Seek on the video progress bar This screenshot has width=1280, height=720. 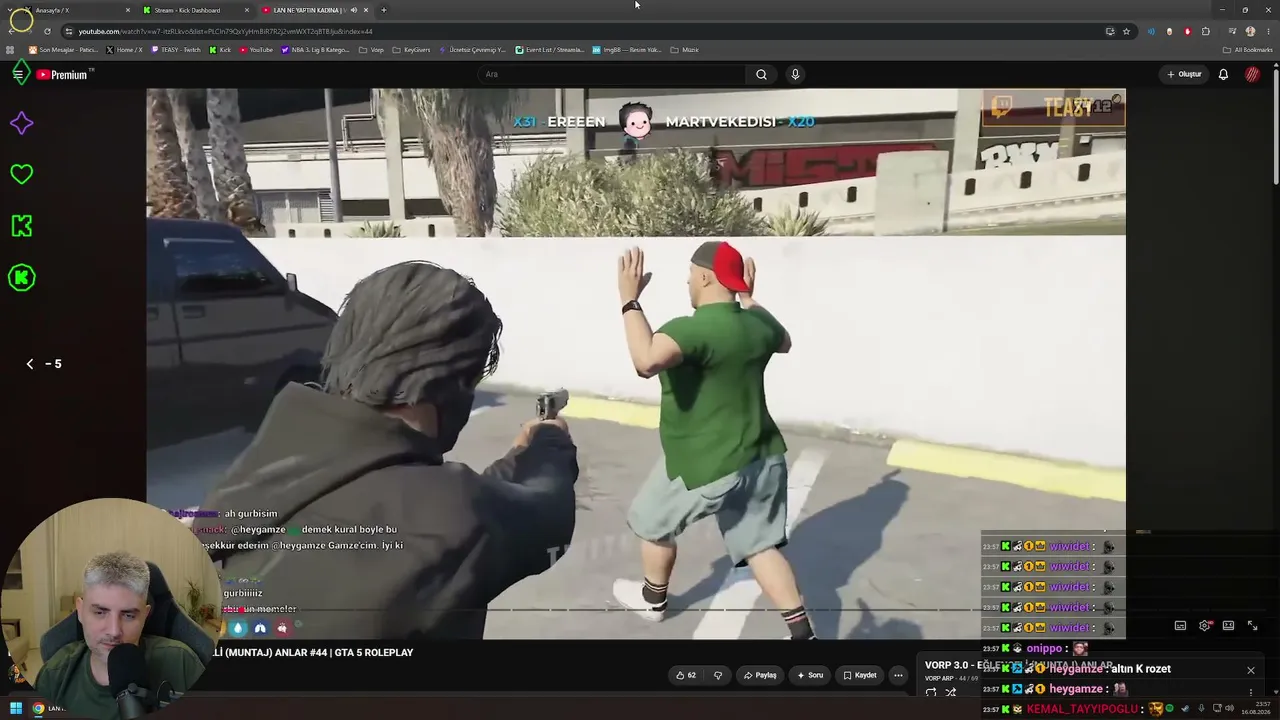(x=636, y=609)
